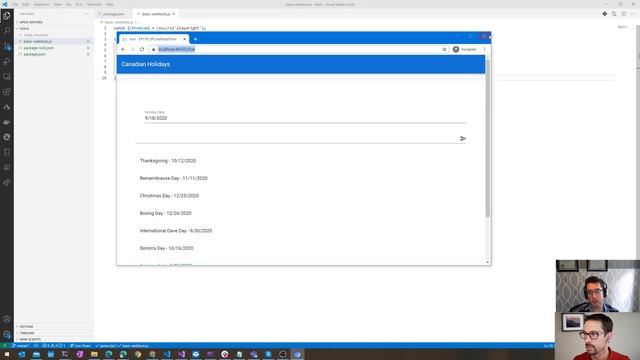640x360 pixels.
Task: Close the browser tab
Action: (184, 39)
